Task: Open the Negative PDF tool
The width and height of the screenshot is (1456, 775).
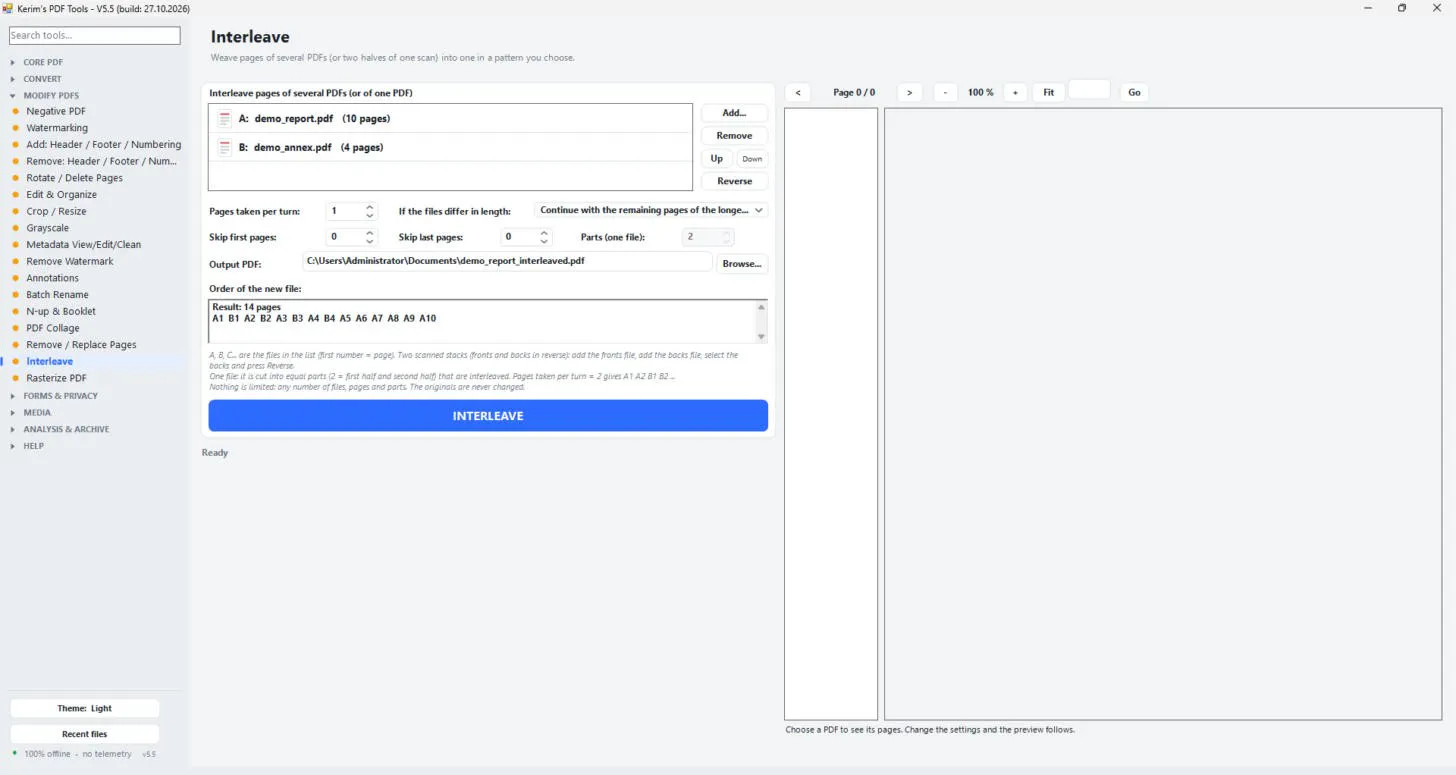Action: pyautogui.click(x=56, y=111)
